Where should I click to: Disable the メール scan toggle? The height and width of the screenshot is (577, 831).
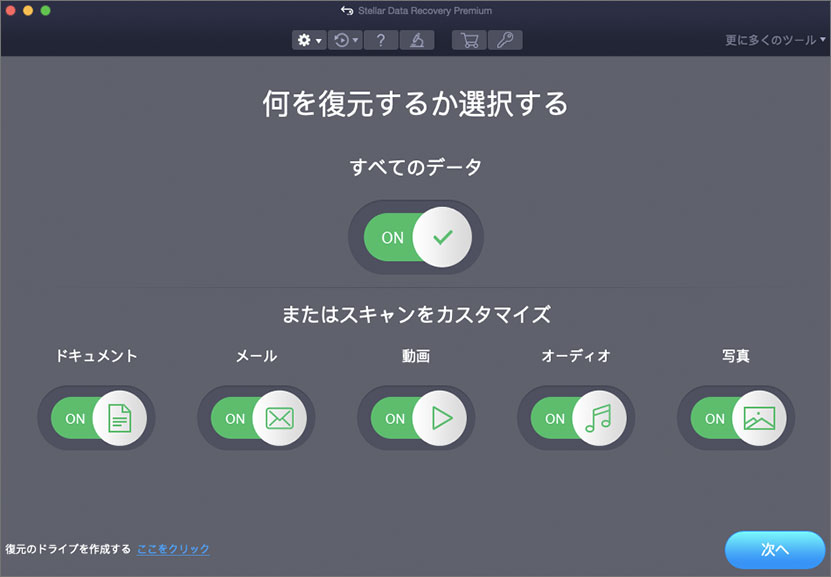coord(256,418)
